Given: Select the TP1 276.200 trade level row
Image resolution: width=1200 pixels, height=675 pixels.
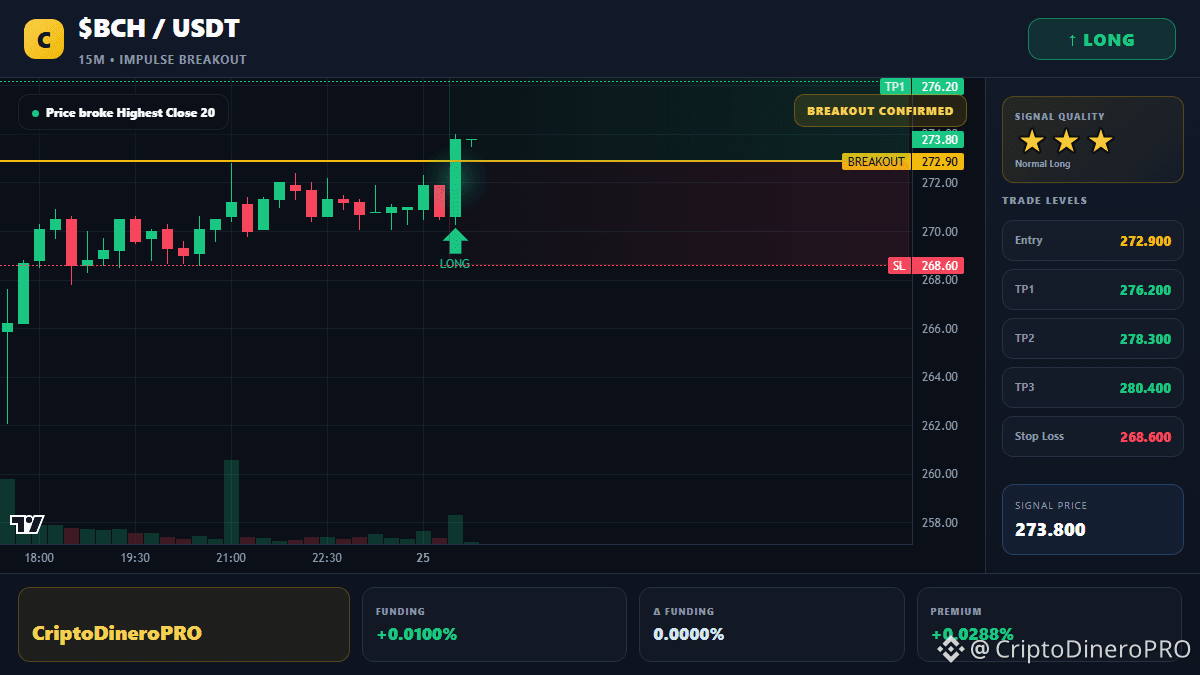Looking at the screenshot, I should (x=1093, y=290).
